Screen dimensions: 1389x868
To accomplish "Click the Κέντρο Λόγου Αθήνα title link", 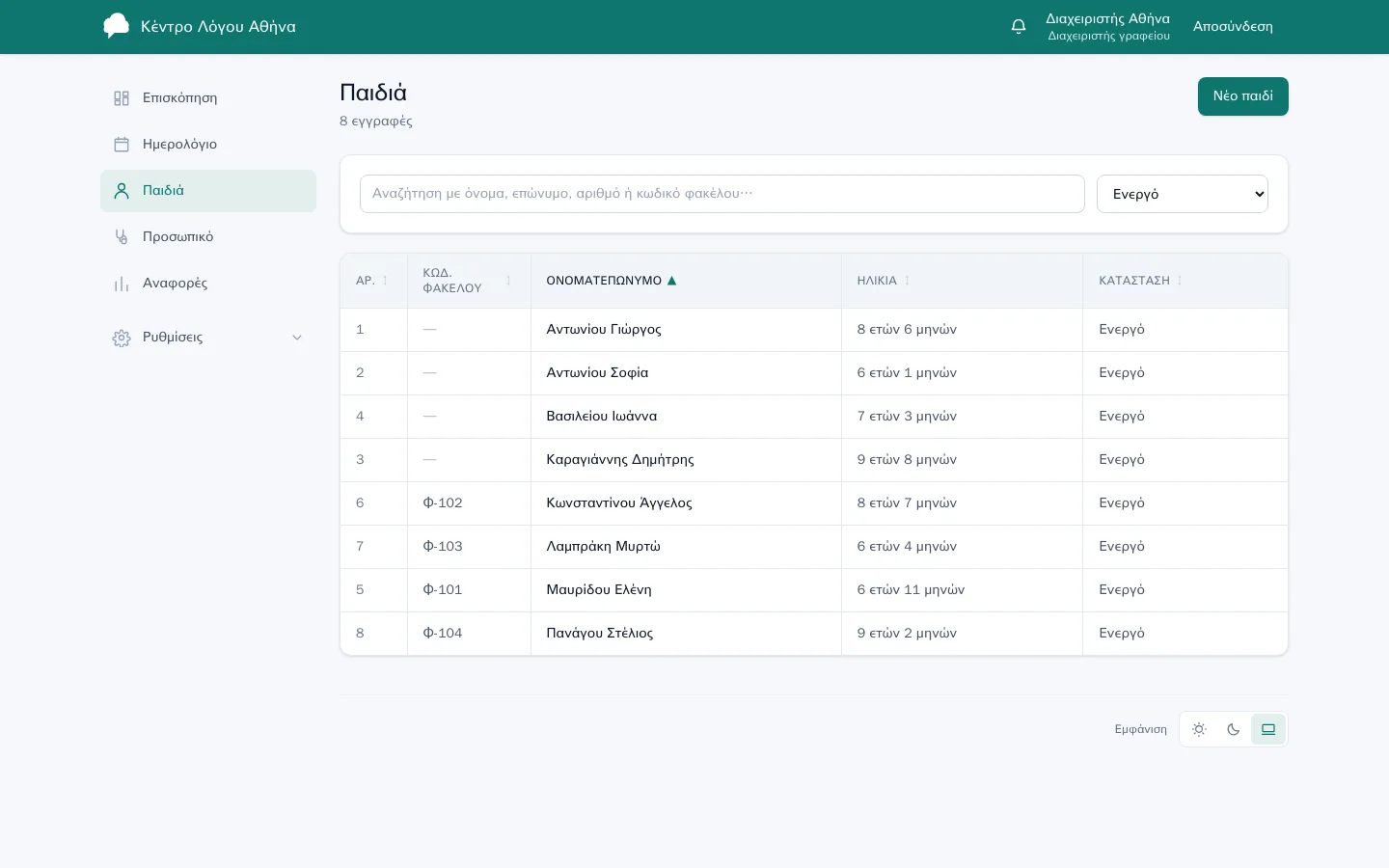I will tap(218, 27).
